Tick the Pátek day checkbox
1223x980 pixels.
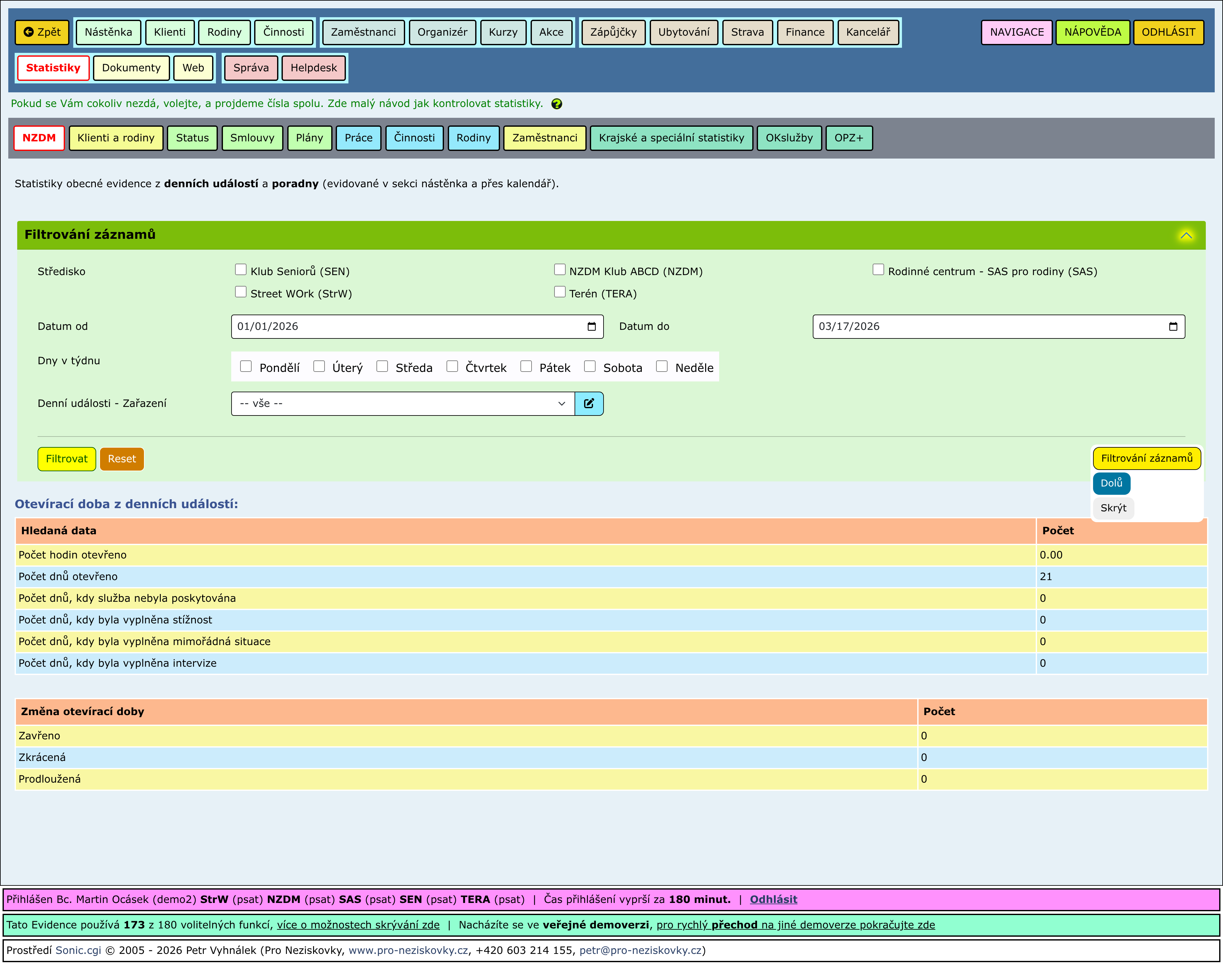526,366
